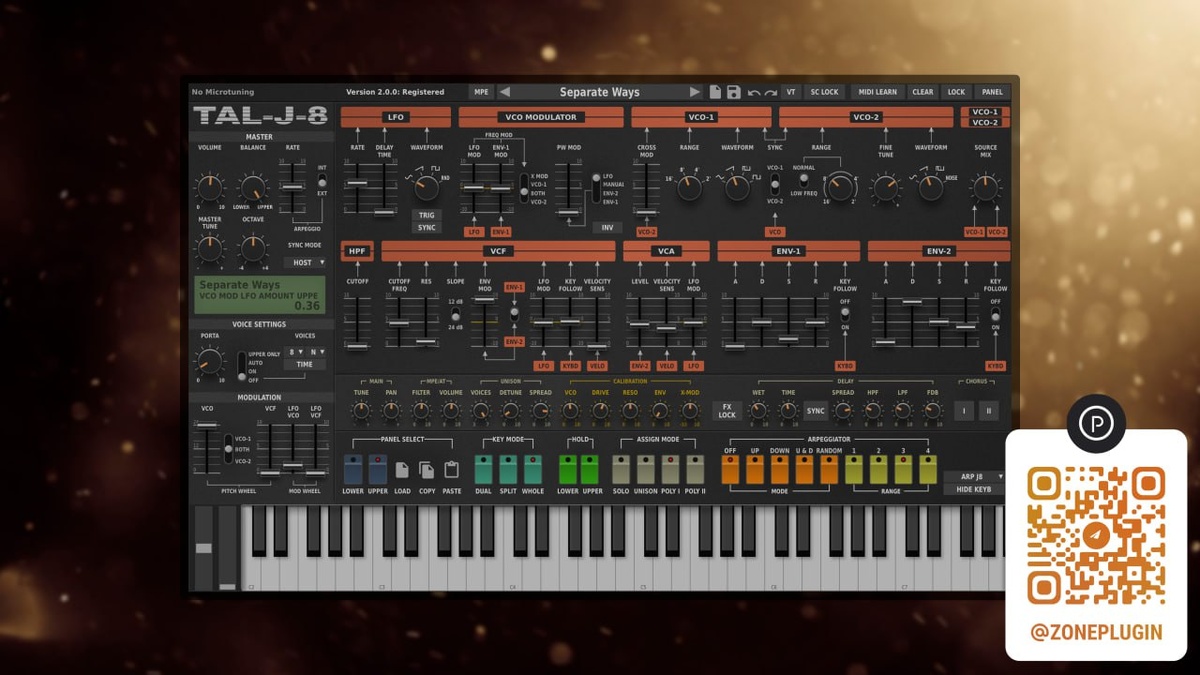The height and width of the screenshot is (675, 1200).
Task: Click the Separate Ways preset name display
Action: 599,92
